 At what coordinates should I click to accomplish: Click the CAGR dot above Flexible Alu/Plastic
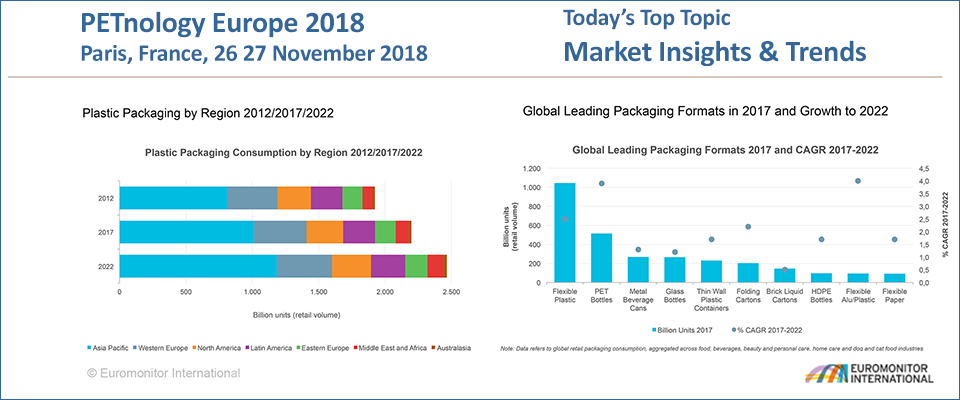857,181
